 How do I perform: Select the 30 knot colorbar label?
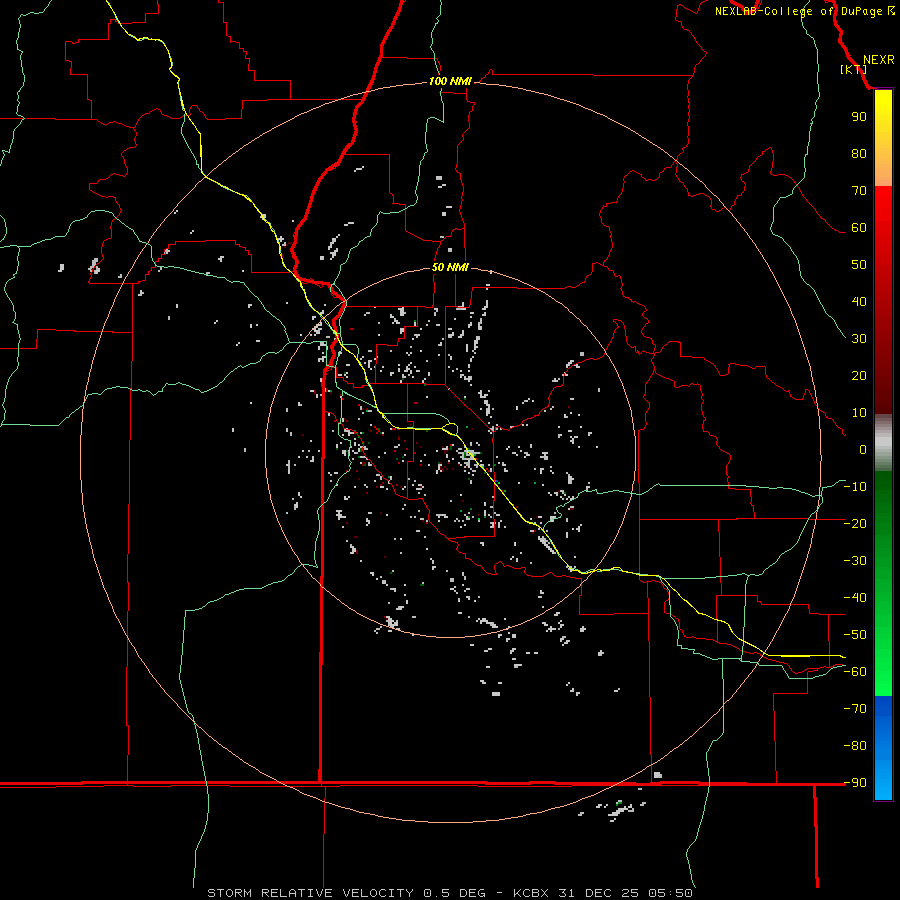pyautogui.click(x=859, y=339)
